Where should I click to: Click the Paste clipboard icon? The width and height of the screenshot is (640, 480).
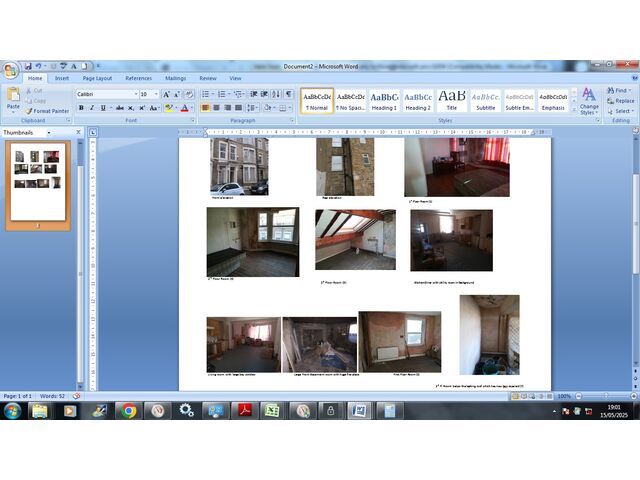point(13,94)
